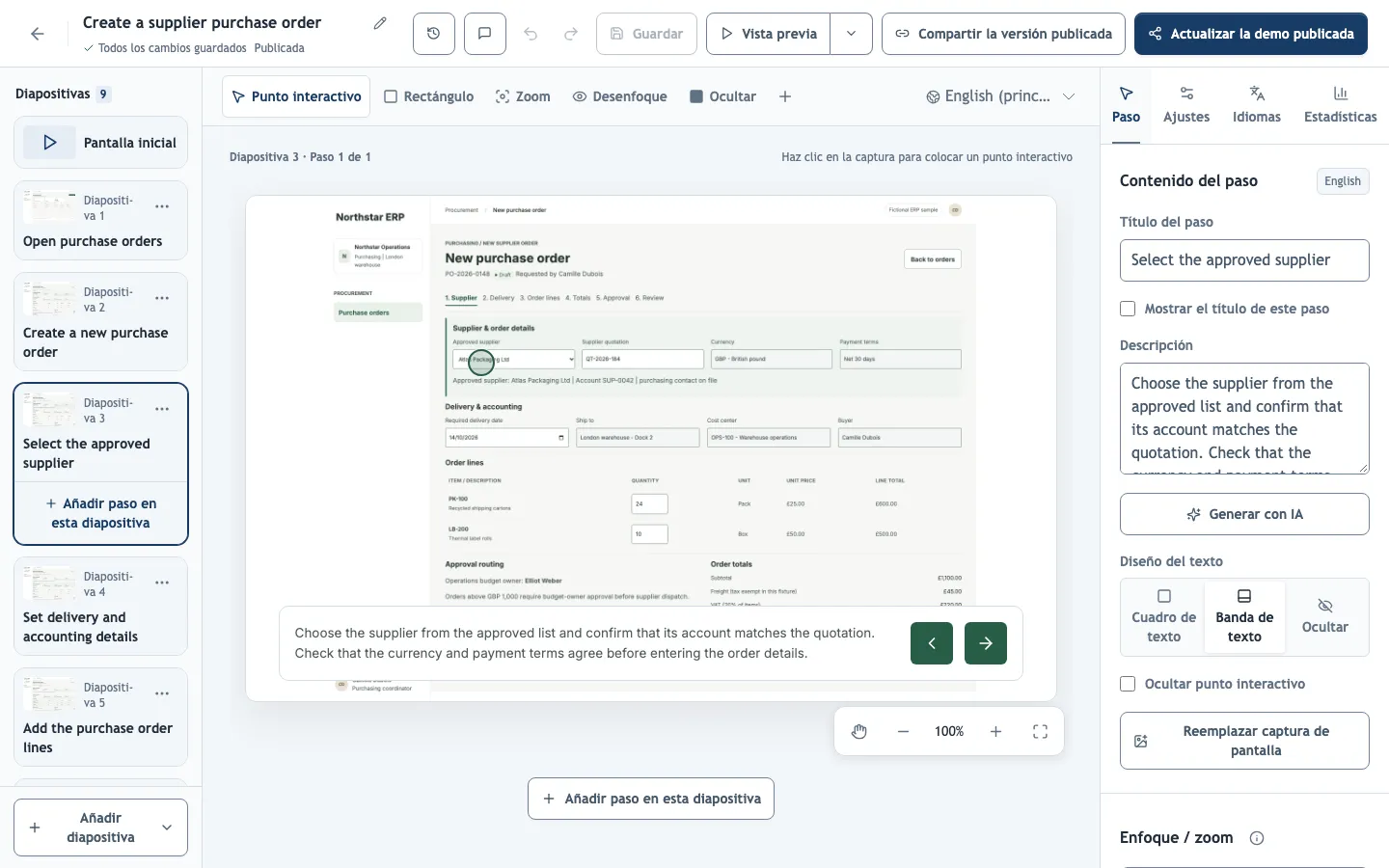Select the Zoom tool
Viewport: 1389px width, 868px height.
pyautogui.click(x=523, y=96)
